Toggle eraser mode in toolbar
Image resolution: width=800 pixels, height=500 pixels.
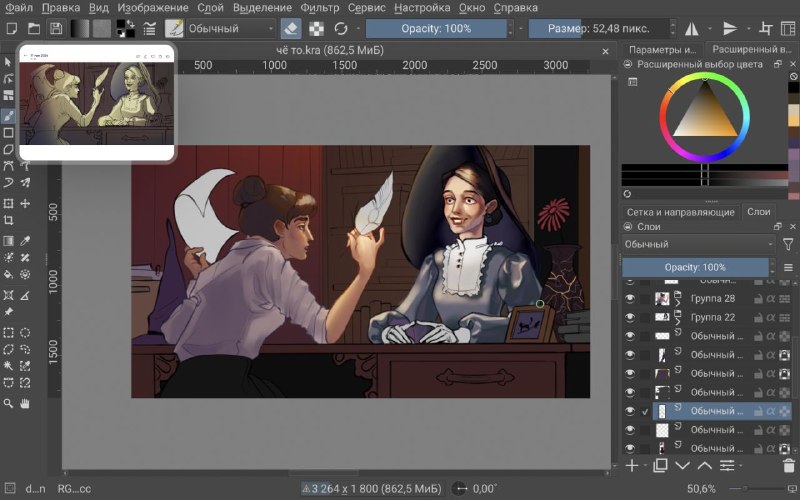pos(291,29)
